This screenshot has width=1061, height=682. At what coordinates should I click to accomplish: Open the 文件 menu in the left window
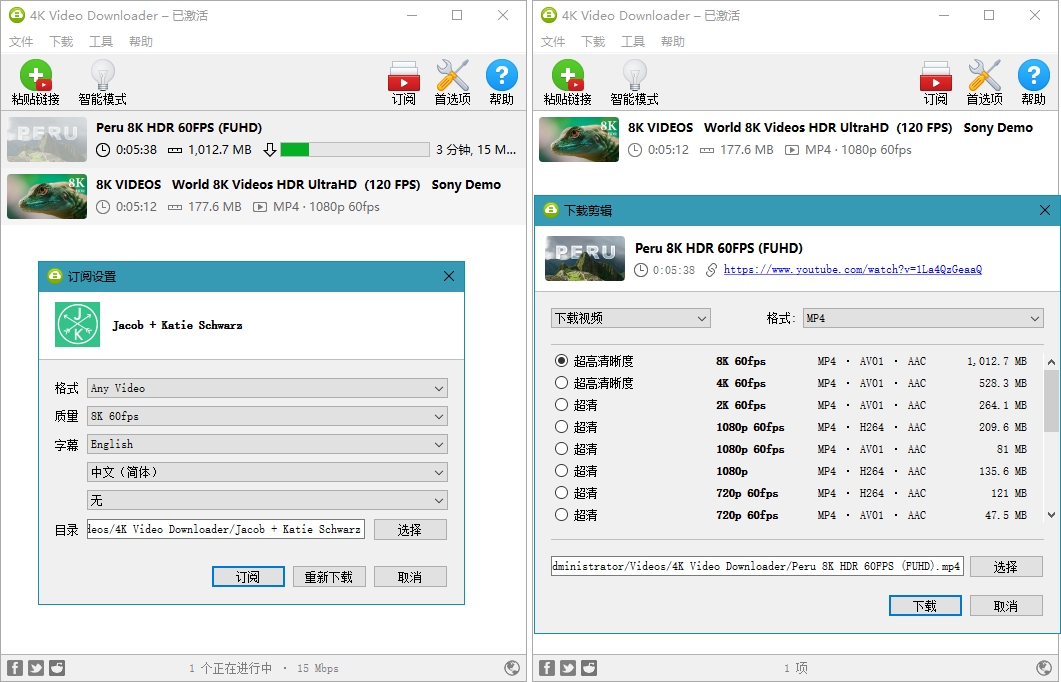coord(21,42)
